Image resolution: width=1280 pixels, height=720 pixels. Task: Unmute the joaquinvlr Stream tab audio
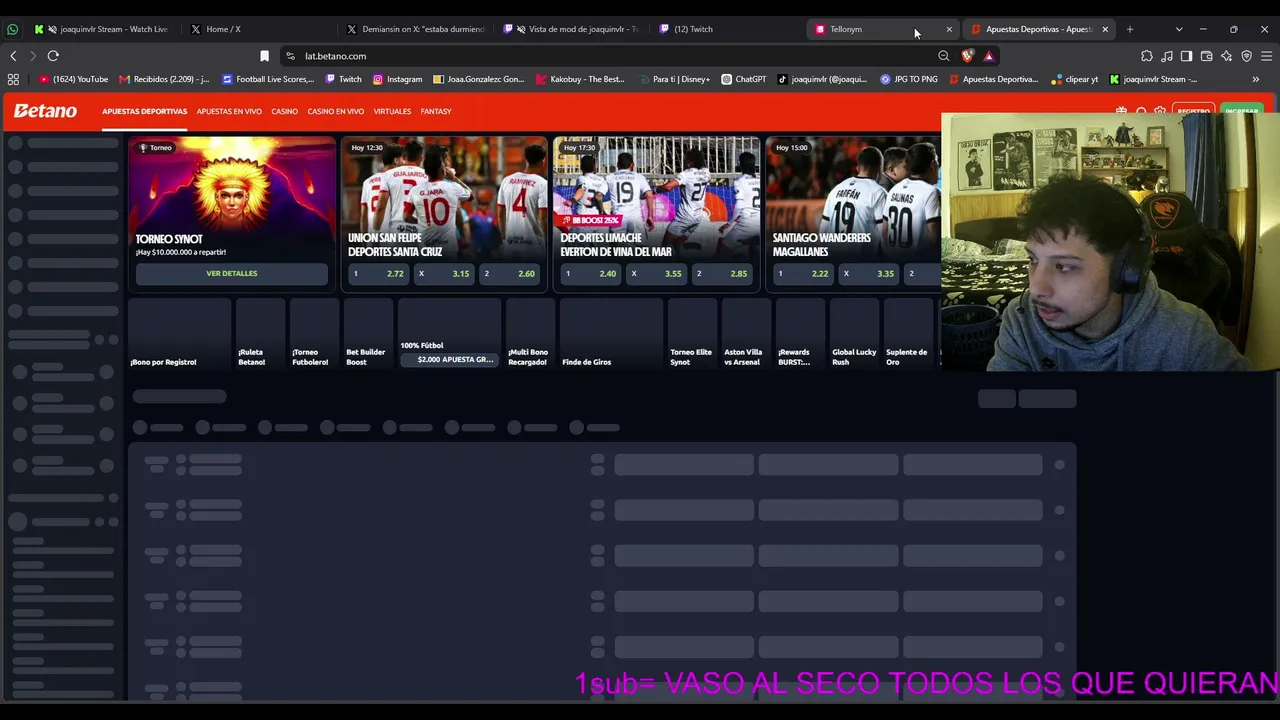tap(52, 29)
